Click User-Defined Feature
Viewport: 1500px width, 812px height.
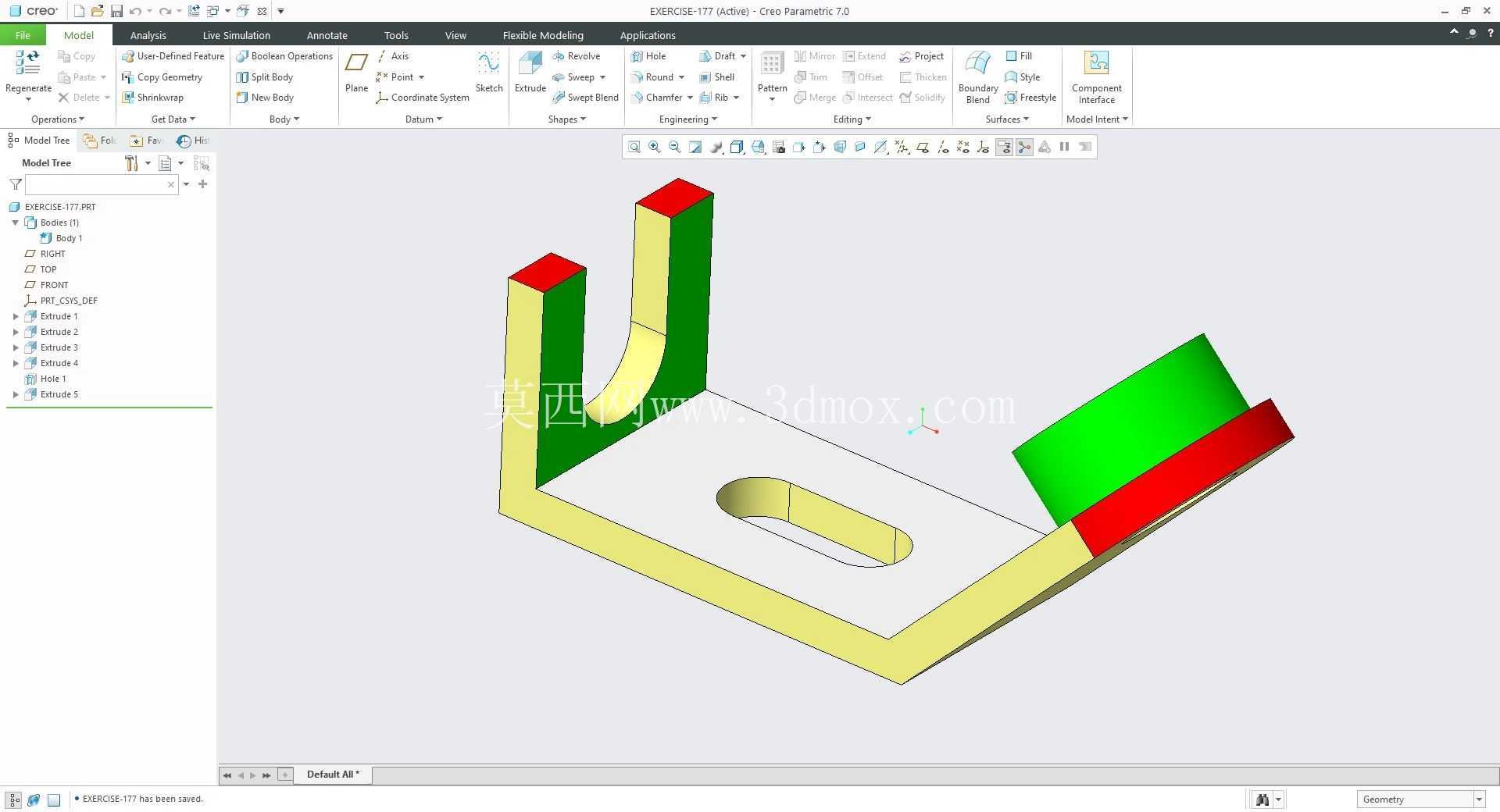(173, 56)
